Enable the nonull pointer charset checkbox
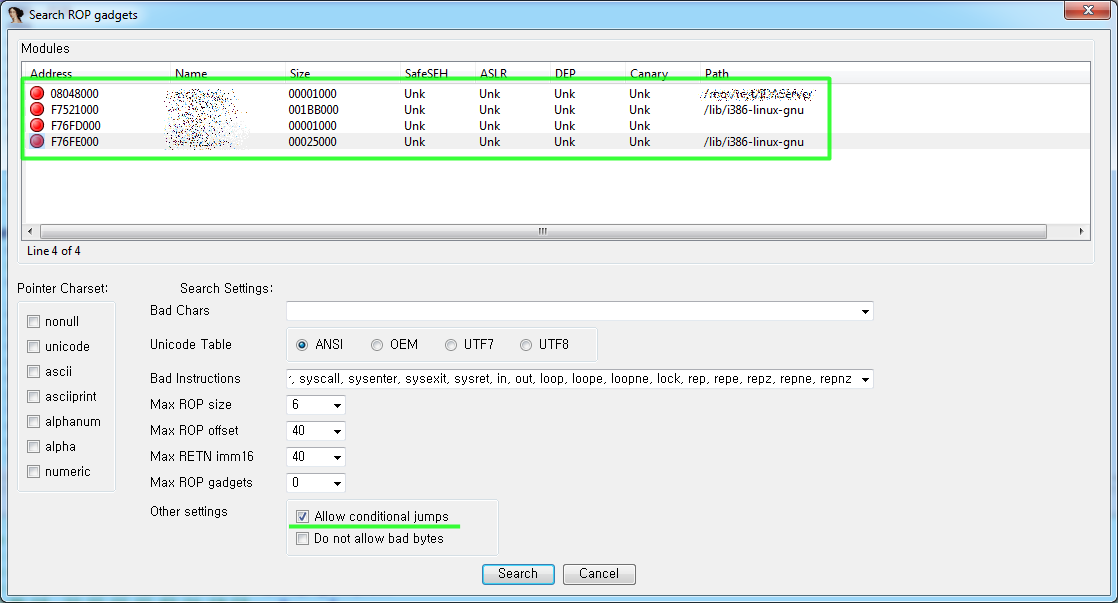 pos(33,321)
